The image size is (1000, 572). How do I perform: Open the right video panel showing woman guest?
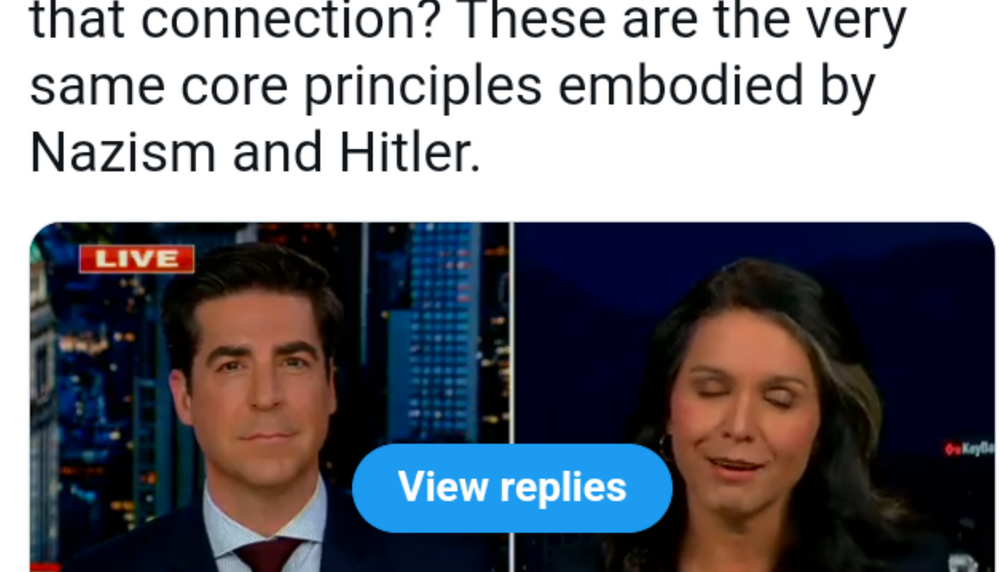point(754,397)
